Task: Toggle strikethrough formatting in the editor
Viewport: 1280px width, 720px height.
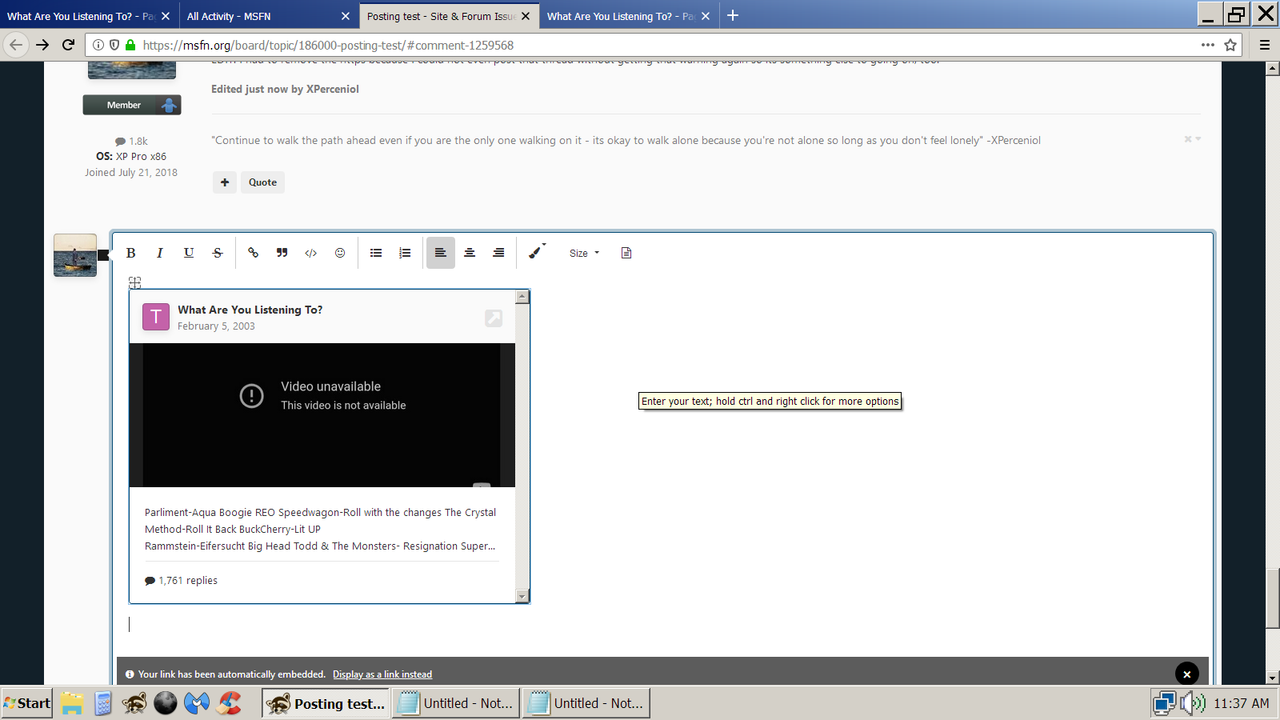Action: tap(217, 253)
